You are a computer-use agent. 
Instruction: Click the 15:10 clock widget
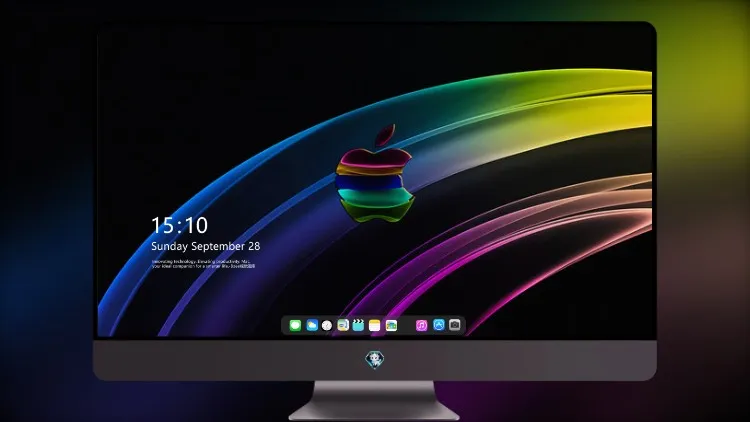tap(179, 225)
